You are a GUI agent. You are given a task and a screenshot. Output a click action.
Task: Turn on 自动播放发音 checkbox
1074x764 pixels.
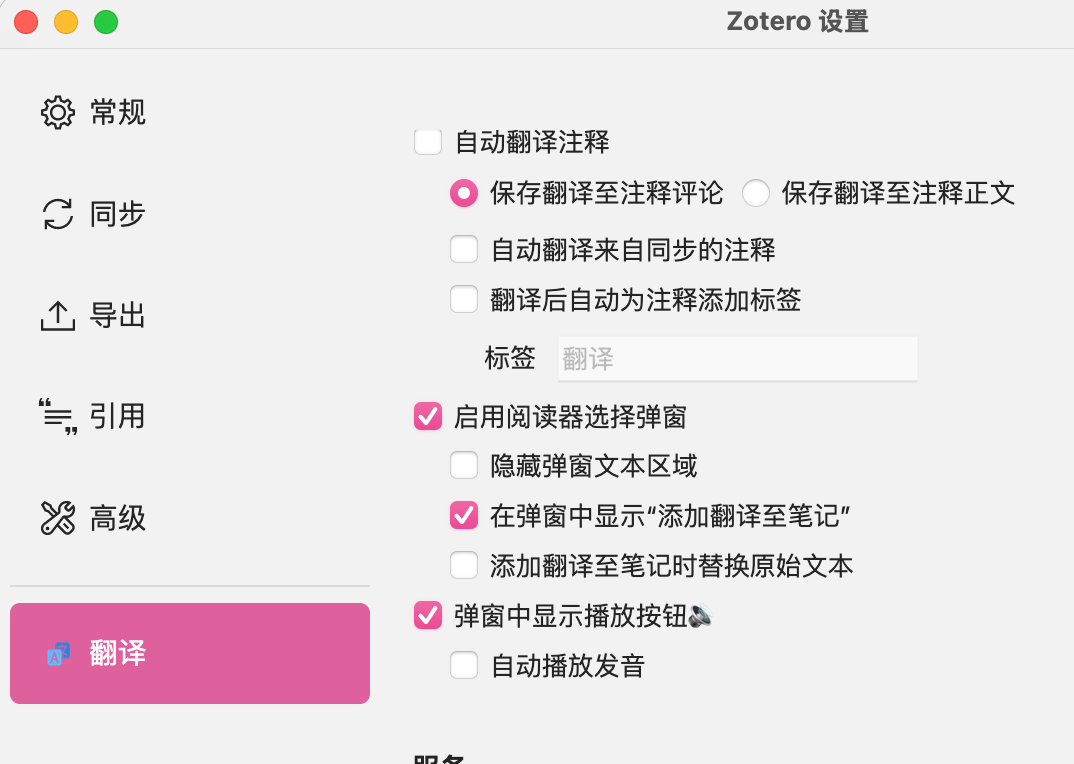[x=464, y=665]
